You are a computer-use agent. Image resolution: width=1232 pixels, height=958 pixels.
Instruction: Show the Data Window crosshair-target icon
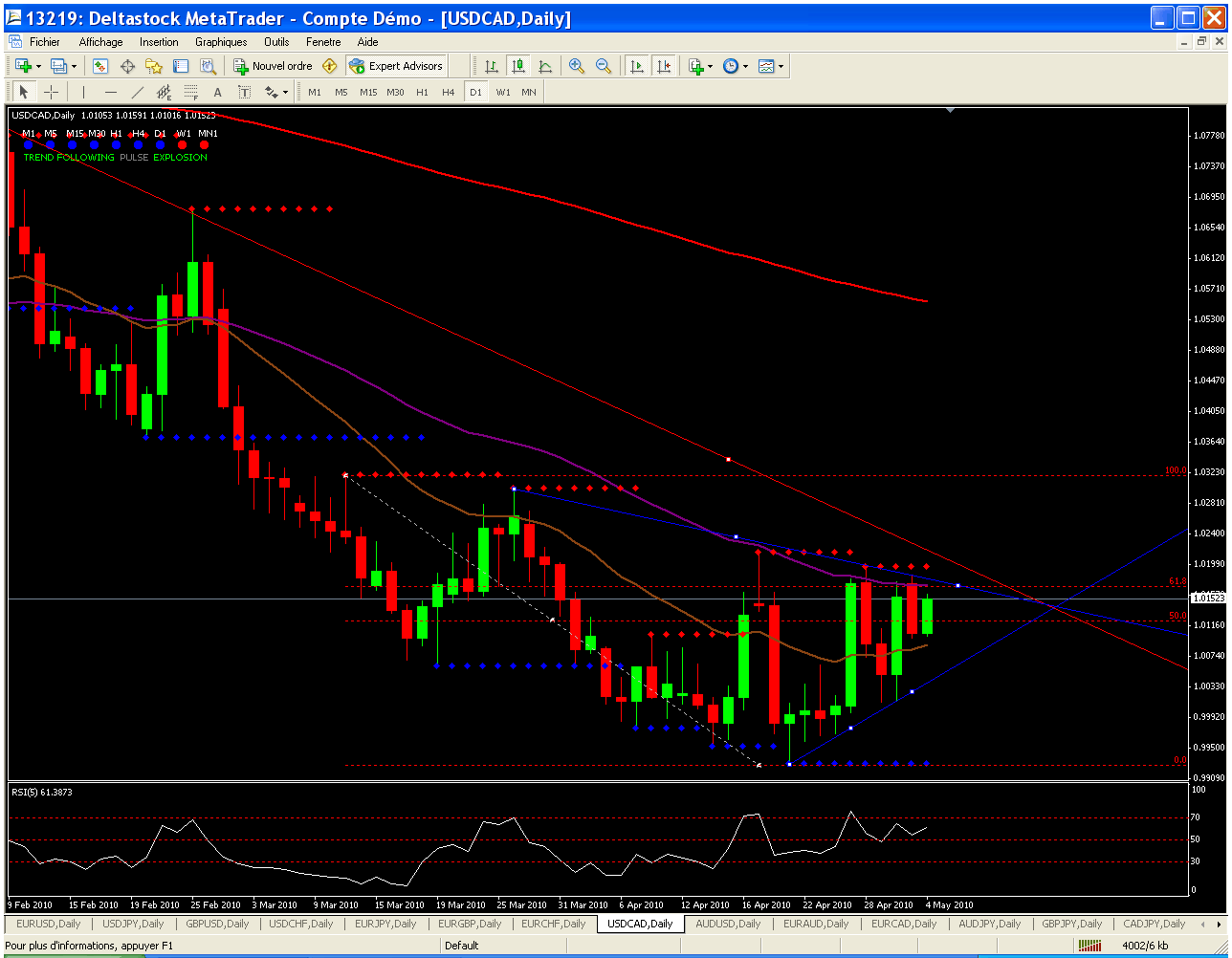126,66
